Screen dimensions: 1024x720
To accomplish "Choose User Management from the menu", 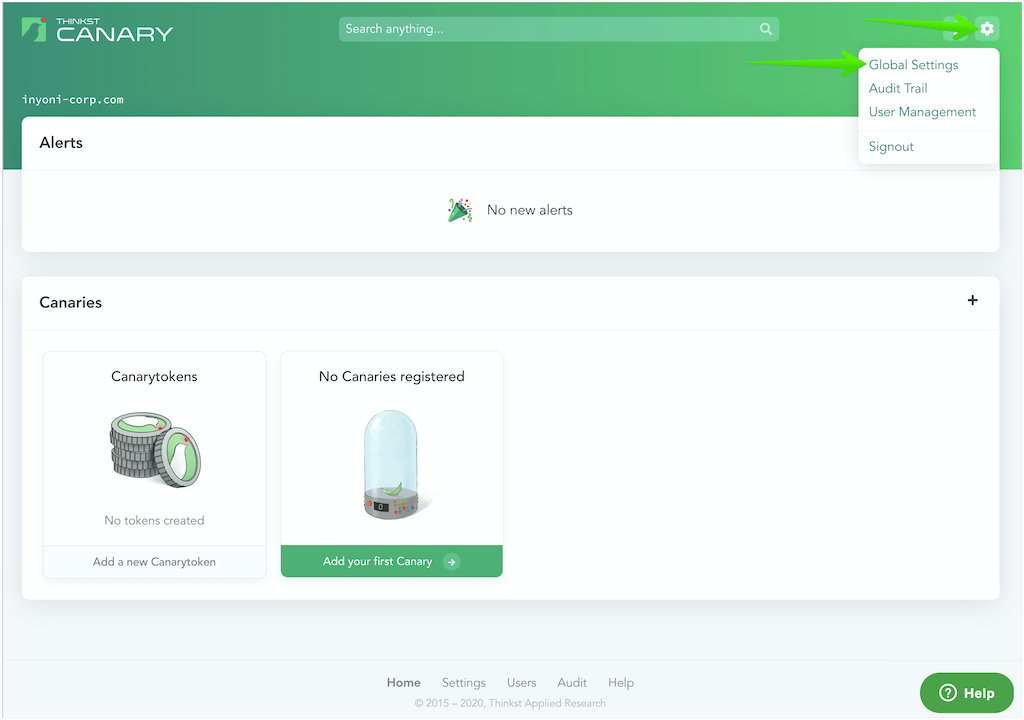I will 922,112.
